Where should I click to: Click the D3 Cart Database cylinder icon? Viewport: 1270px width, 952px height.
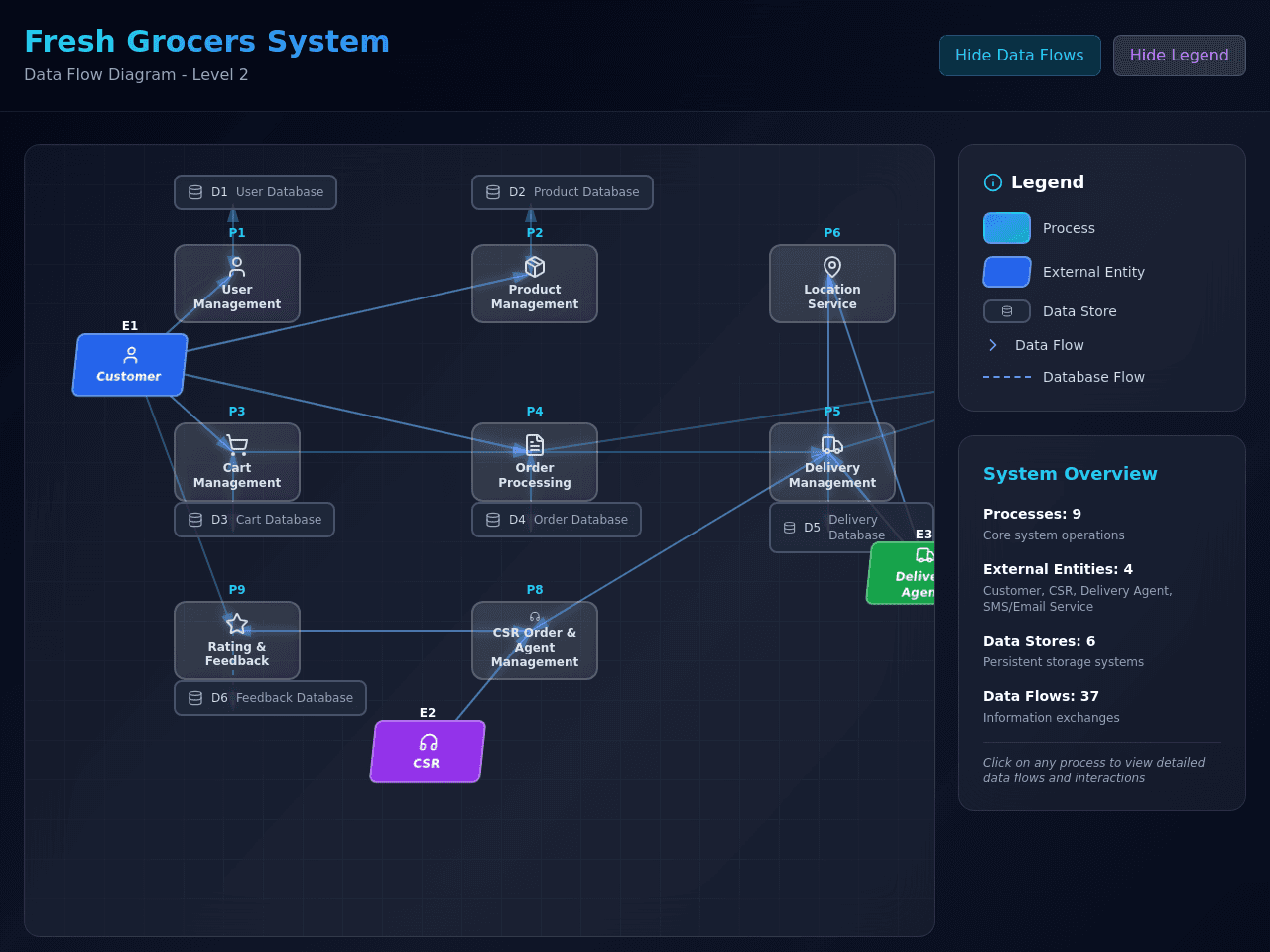coord(195,520)
